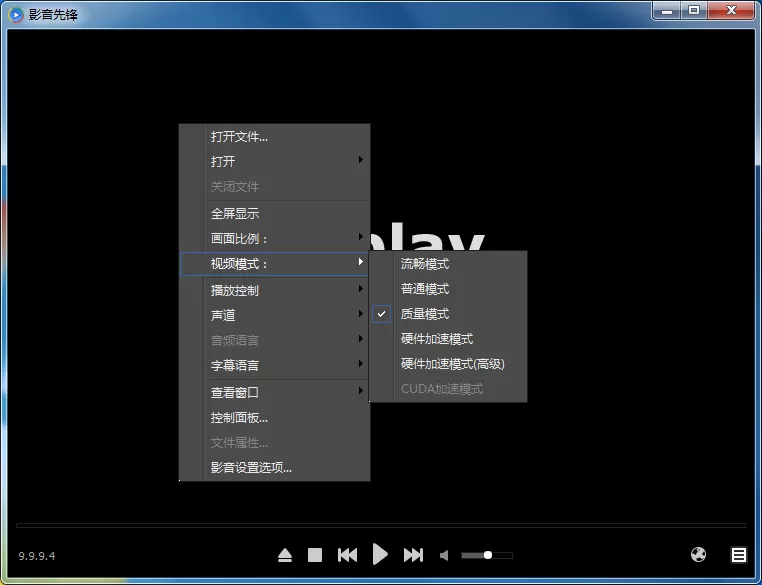This screenshot has height=585, width=762.
Task: Maximize the 影音先锋 window
Action: 694,10
